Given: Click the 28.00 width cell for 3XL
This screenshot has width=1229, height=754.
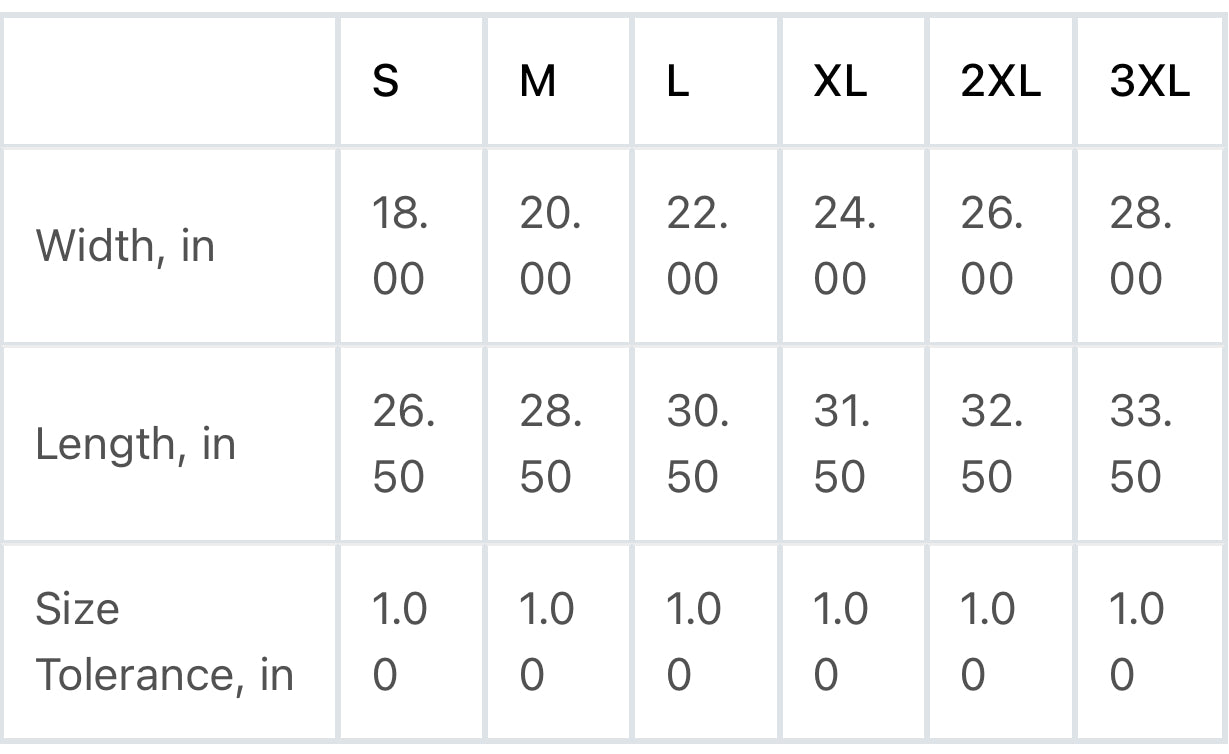Looking at the screenshot, I should 1140,247.
